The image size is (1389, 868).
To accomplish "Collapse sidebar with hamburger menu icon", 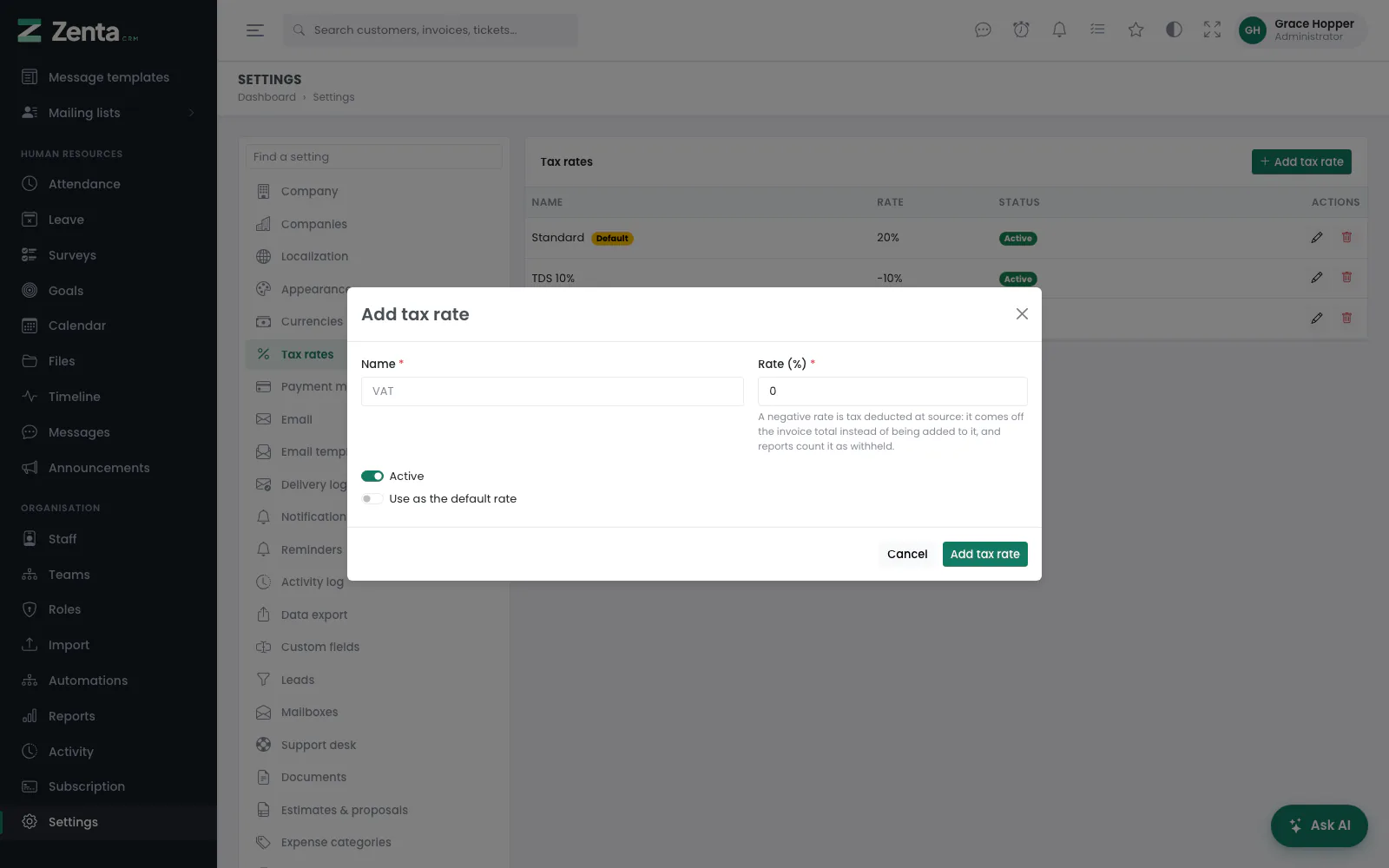I will pos(254,30).
